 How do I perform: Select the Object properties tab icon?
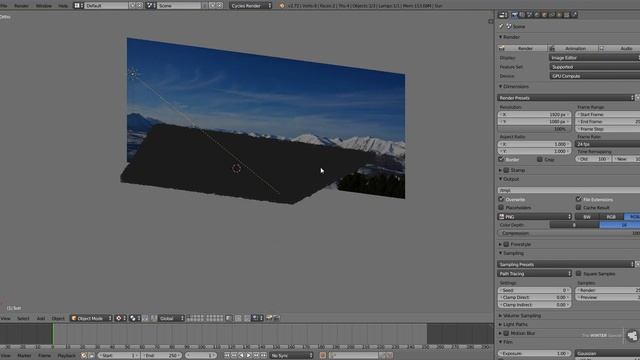click(544, 15)
